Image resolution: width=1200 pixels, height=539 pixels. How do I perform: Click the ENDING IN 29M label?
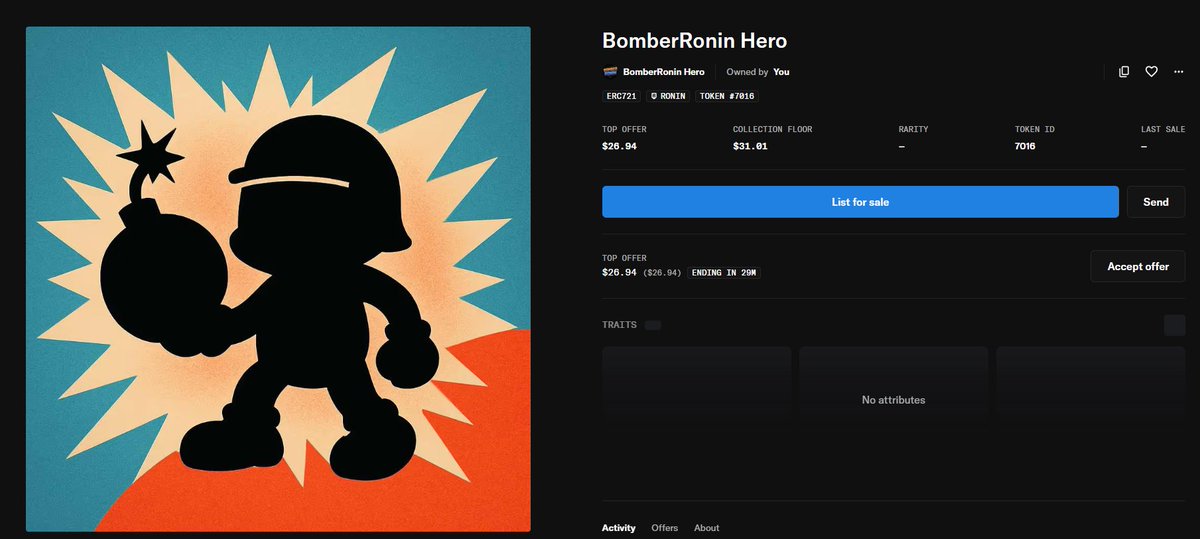[724, 272]
